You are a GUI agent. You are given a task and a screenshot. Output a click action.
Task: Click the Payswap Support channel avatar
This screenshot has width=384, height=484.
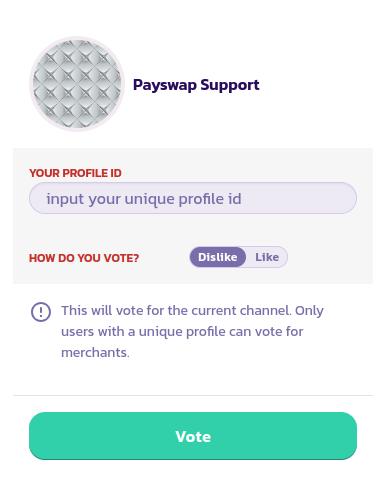(77, 84)
